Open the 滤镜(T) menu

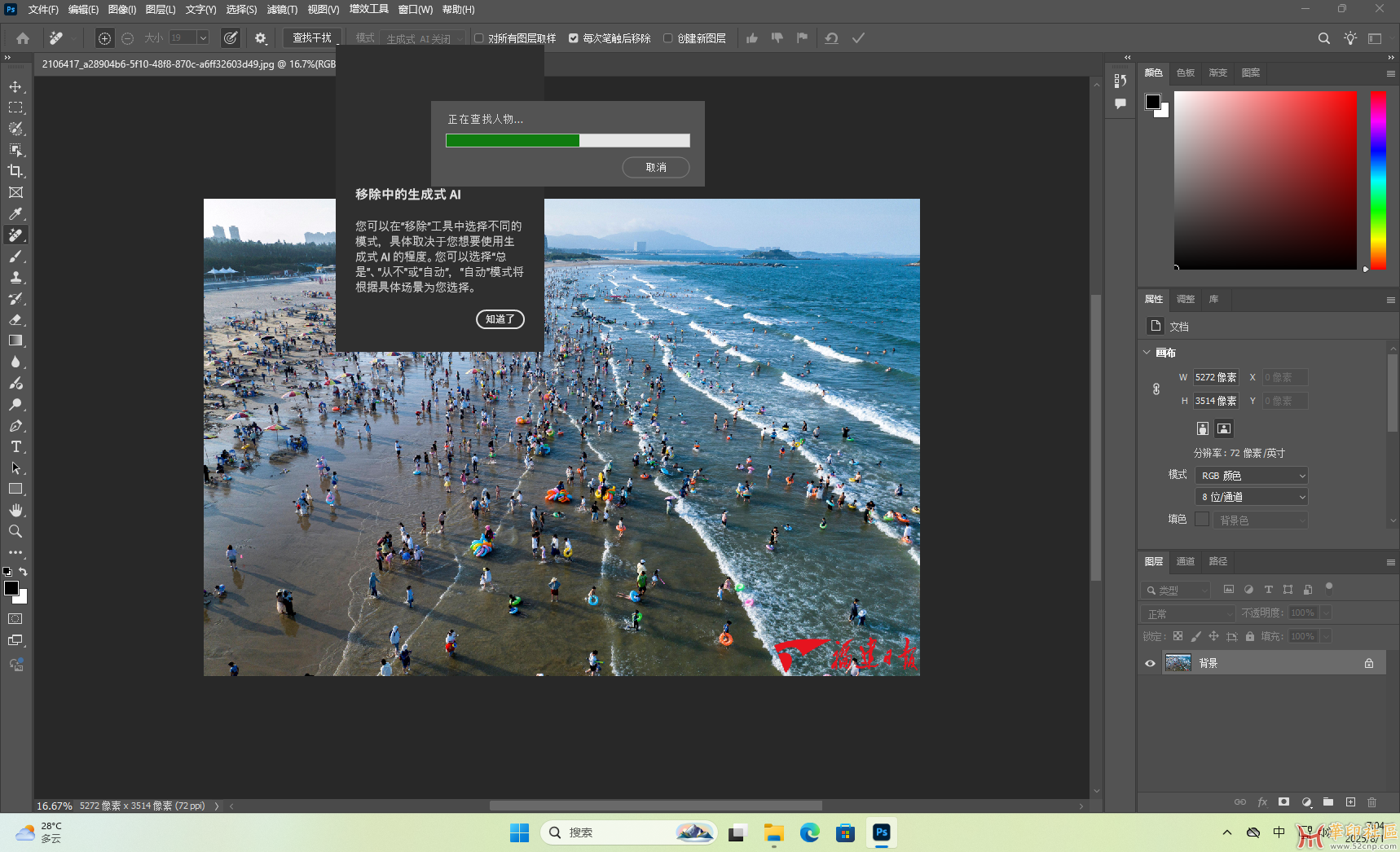282,10
